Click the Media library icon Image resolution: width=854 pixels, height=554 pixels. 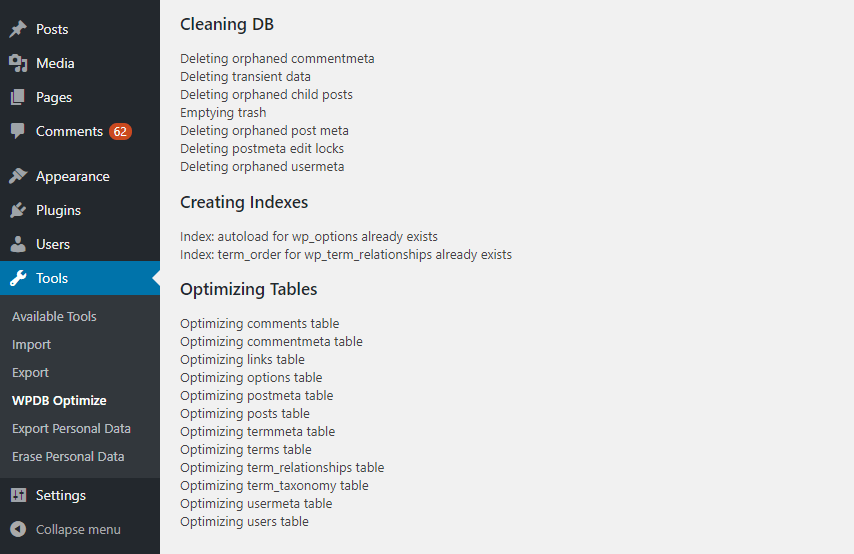[18, 64]
